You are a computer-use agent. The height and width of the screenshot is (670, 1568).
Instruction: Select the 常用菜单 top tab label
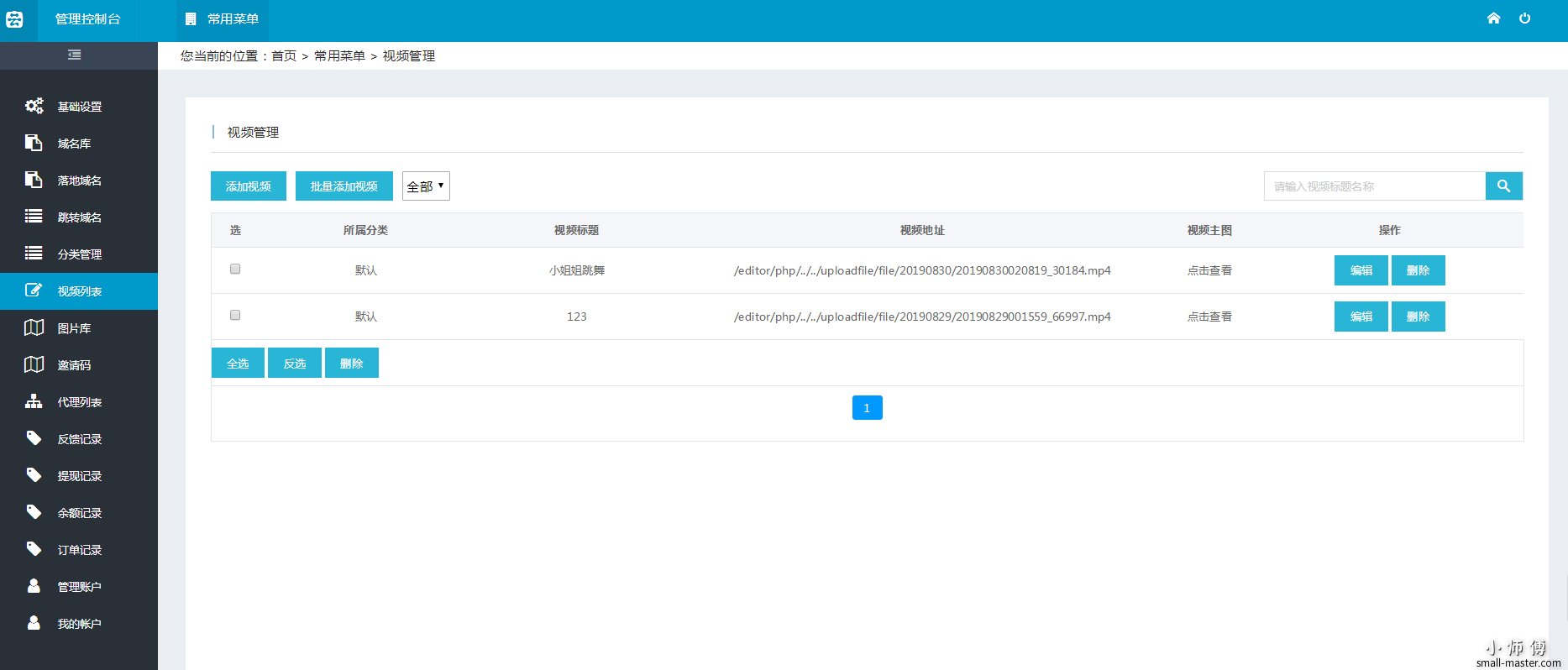233,18
